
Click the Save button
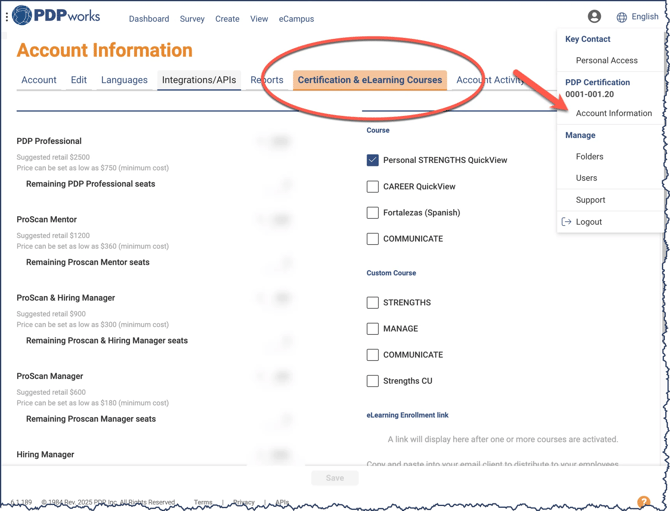pos(335,478)
